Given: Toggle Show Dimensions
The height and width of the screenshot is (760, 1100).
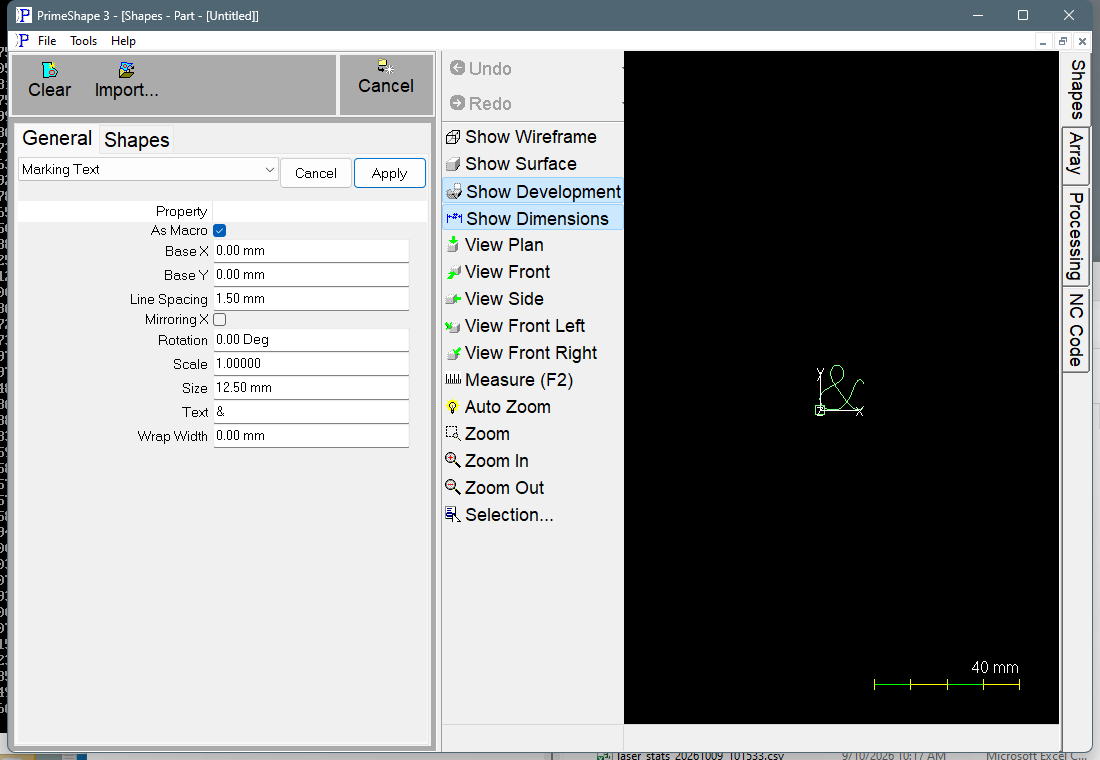Looking at the screenshot, I should (533, 218).
